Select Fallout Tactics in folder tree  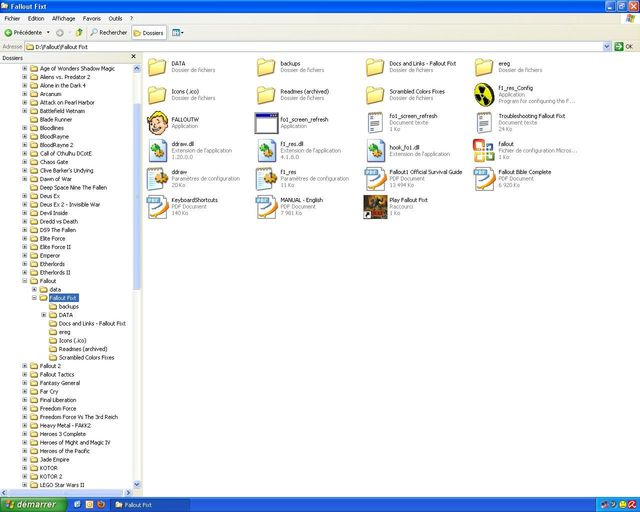57,374
